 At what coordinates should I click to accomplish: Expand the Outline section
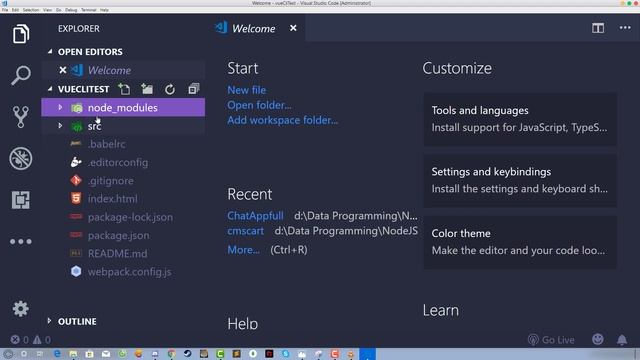pyautogui.click(x=49, y=321)
